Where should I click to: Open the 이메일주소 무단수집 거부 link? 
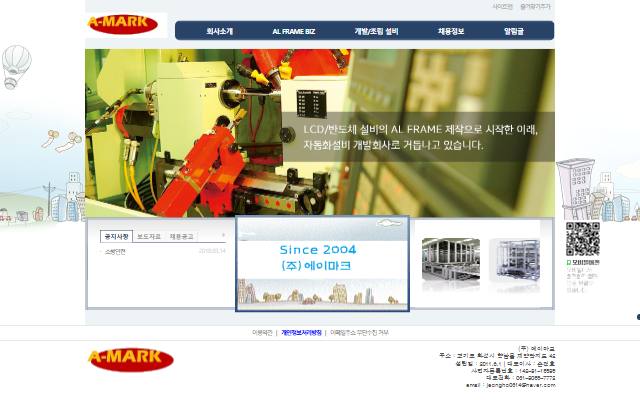tap(359, 333)
